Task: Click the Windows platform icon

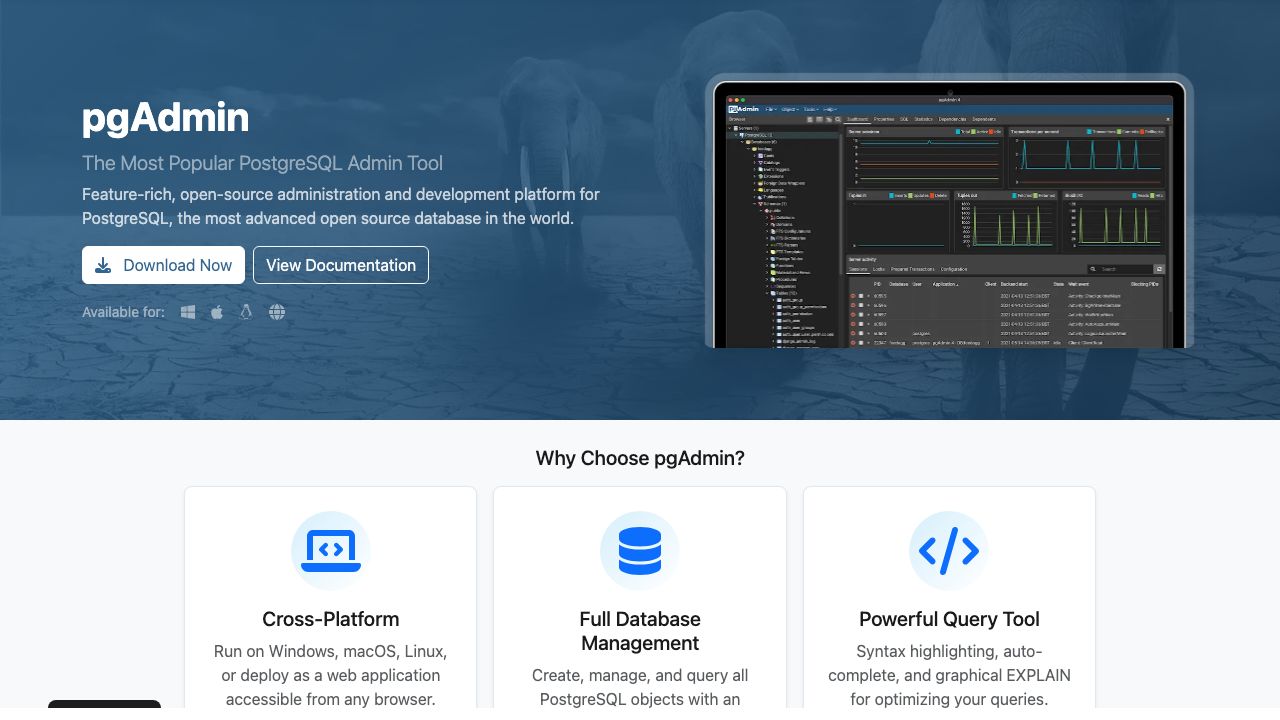Action: click(188, 312)
